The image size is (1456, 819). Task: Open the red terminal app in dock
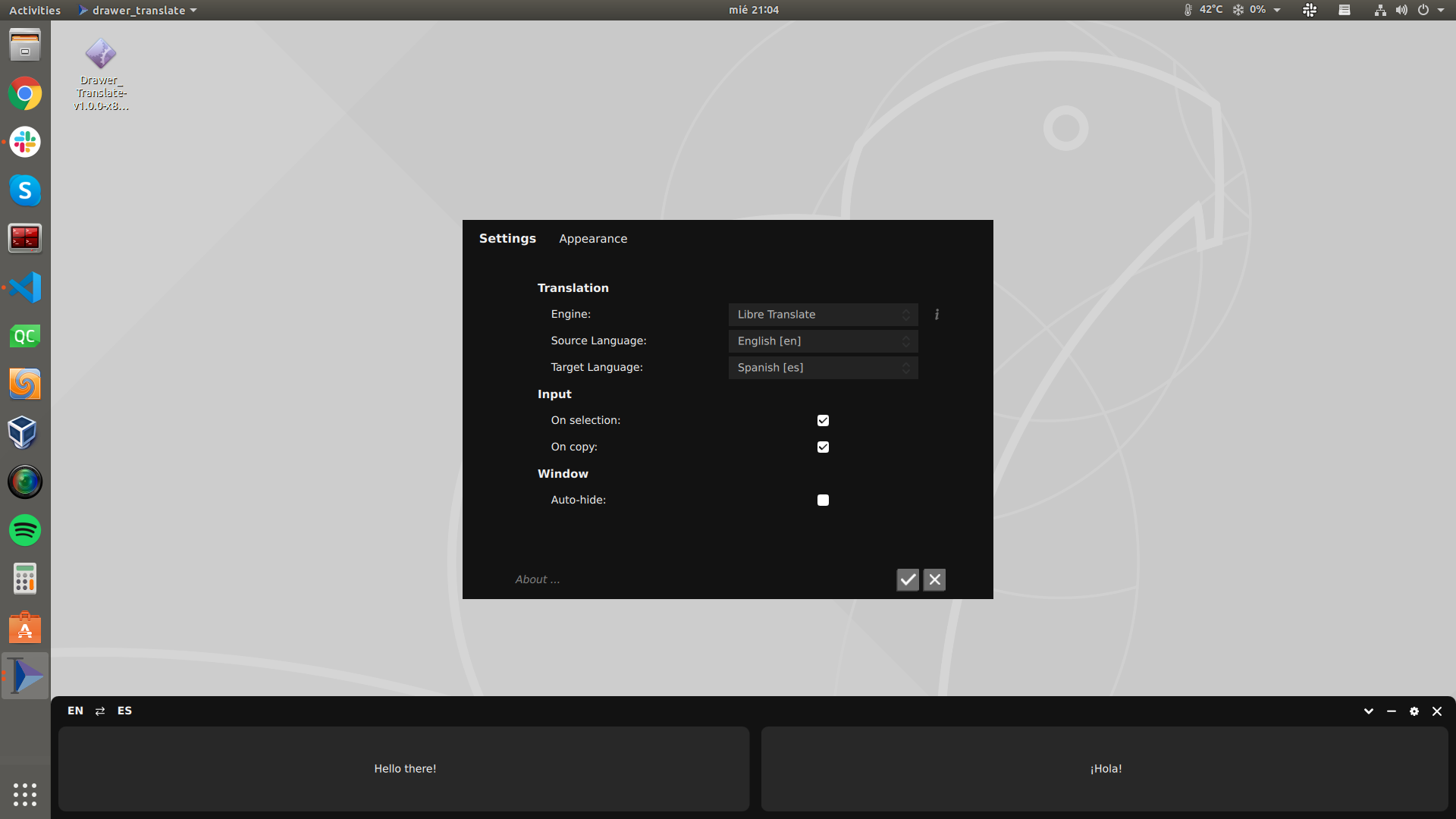point(25,239)
